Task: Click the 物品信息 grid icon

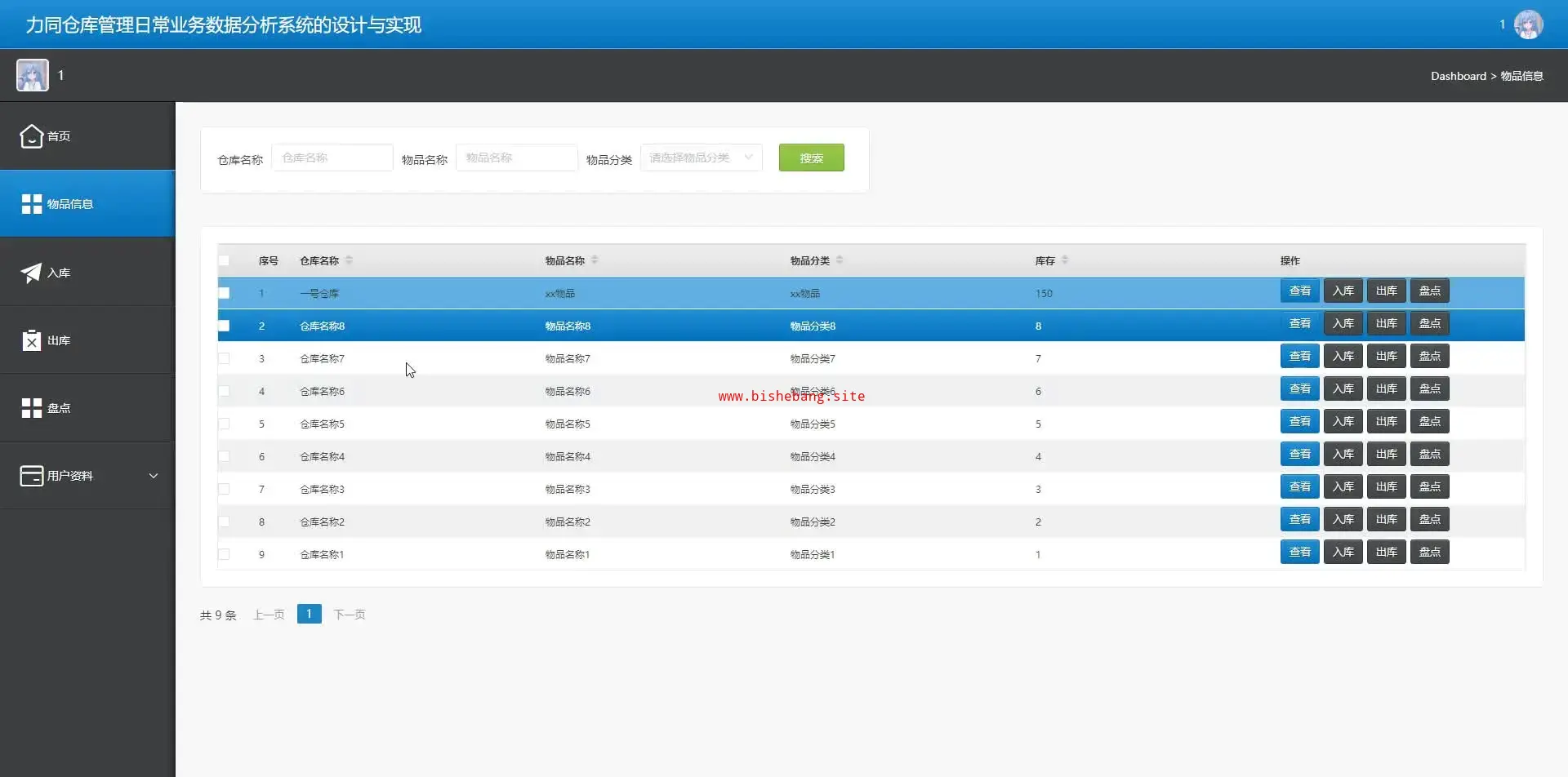Action: [31, 204]
